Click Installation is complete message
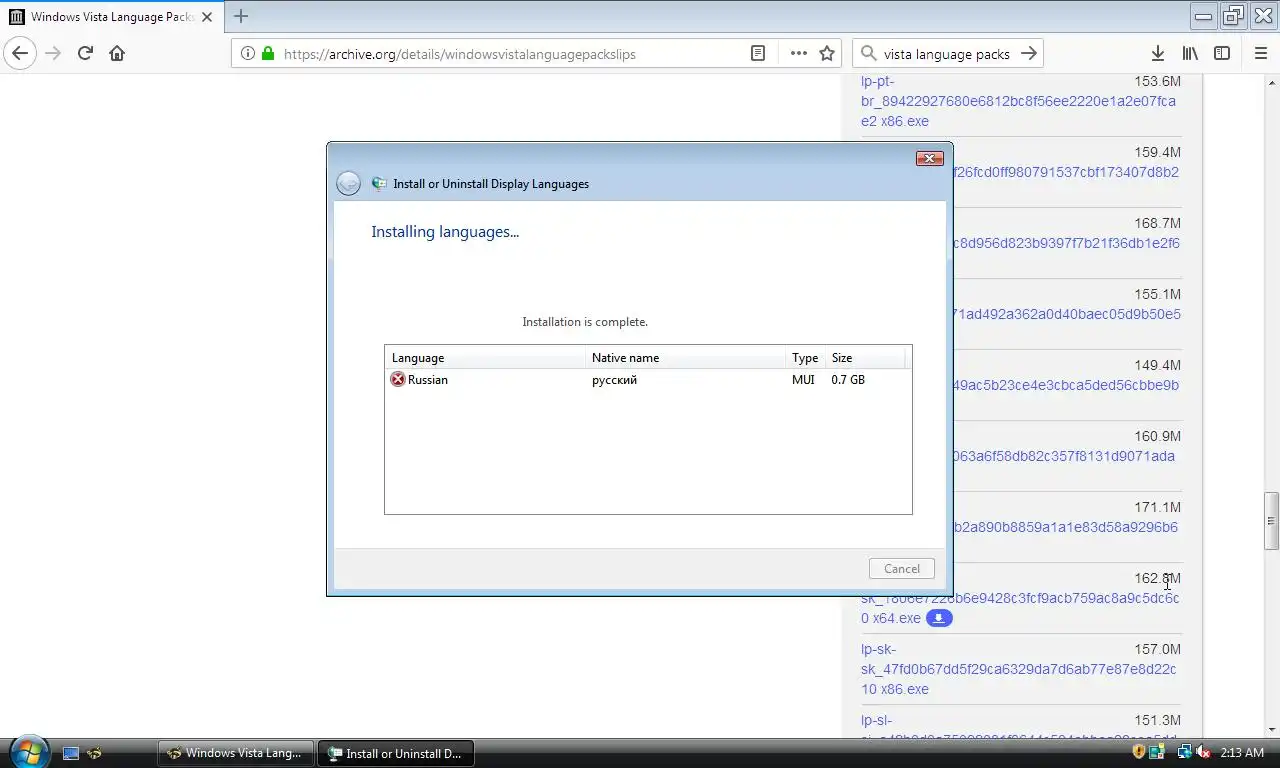 coord(585,322)
